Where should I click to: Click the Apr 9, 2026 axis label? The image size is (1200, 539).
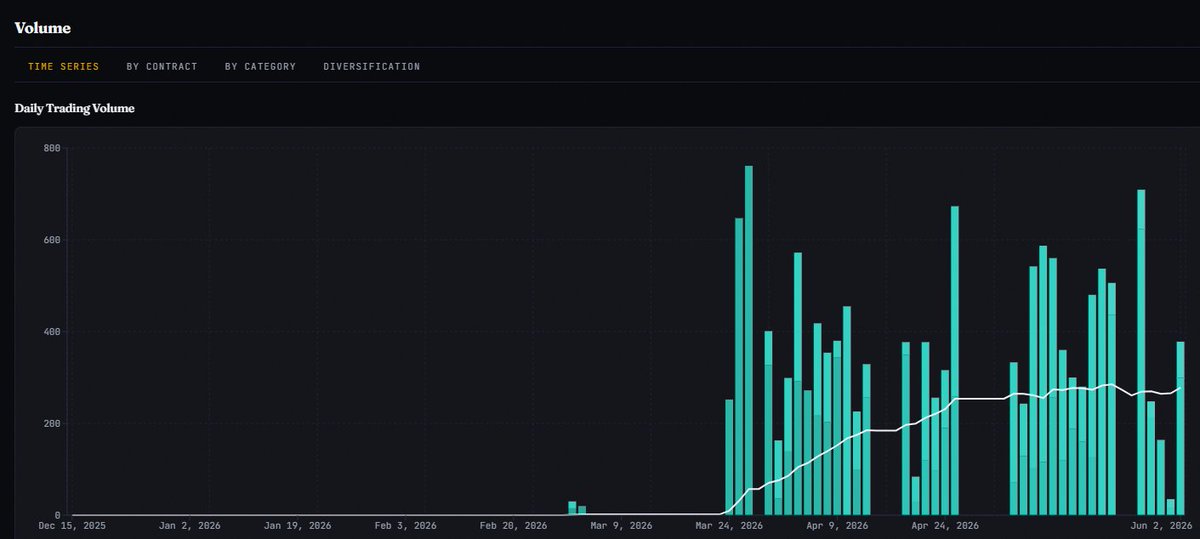coord(837,525)
